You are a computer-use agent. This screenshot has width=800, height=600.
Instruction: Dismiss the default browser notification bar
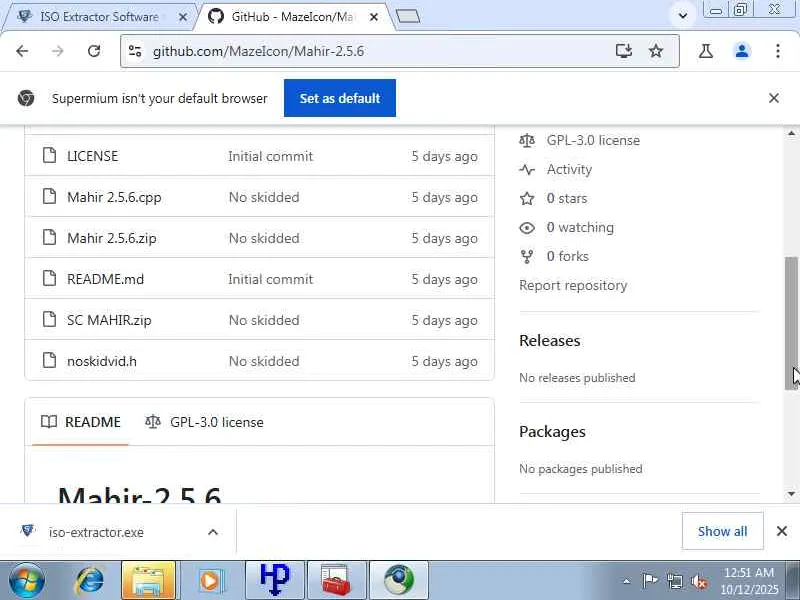(773, 98)
